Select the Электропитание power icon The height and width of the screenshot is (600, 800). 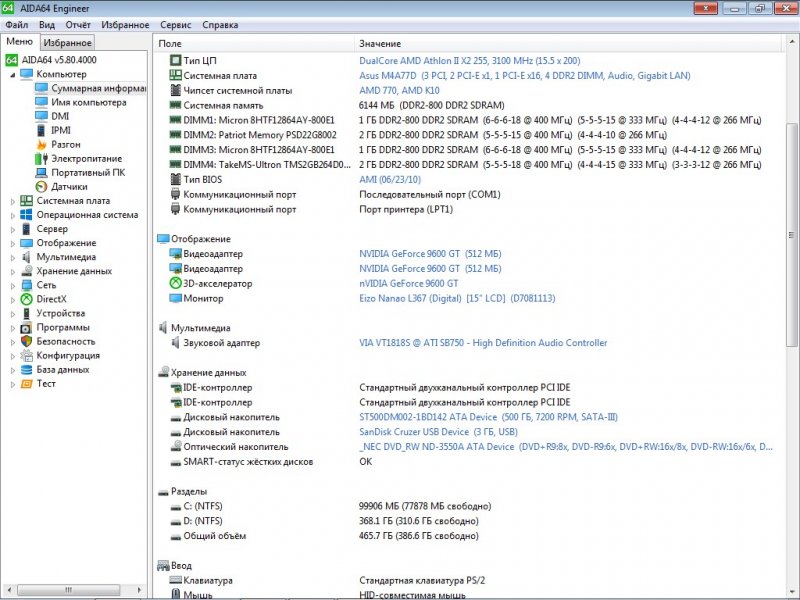[41, 158]
